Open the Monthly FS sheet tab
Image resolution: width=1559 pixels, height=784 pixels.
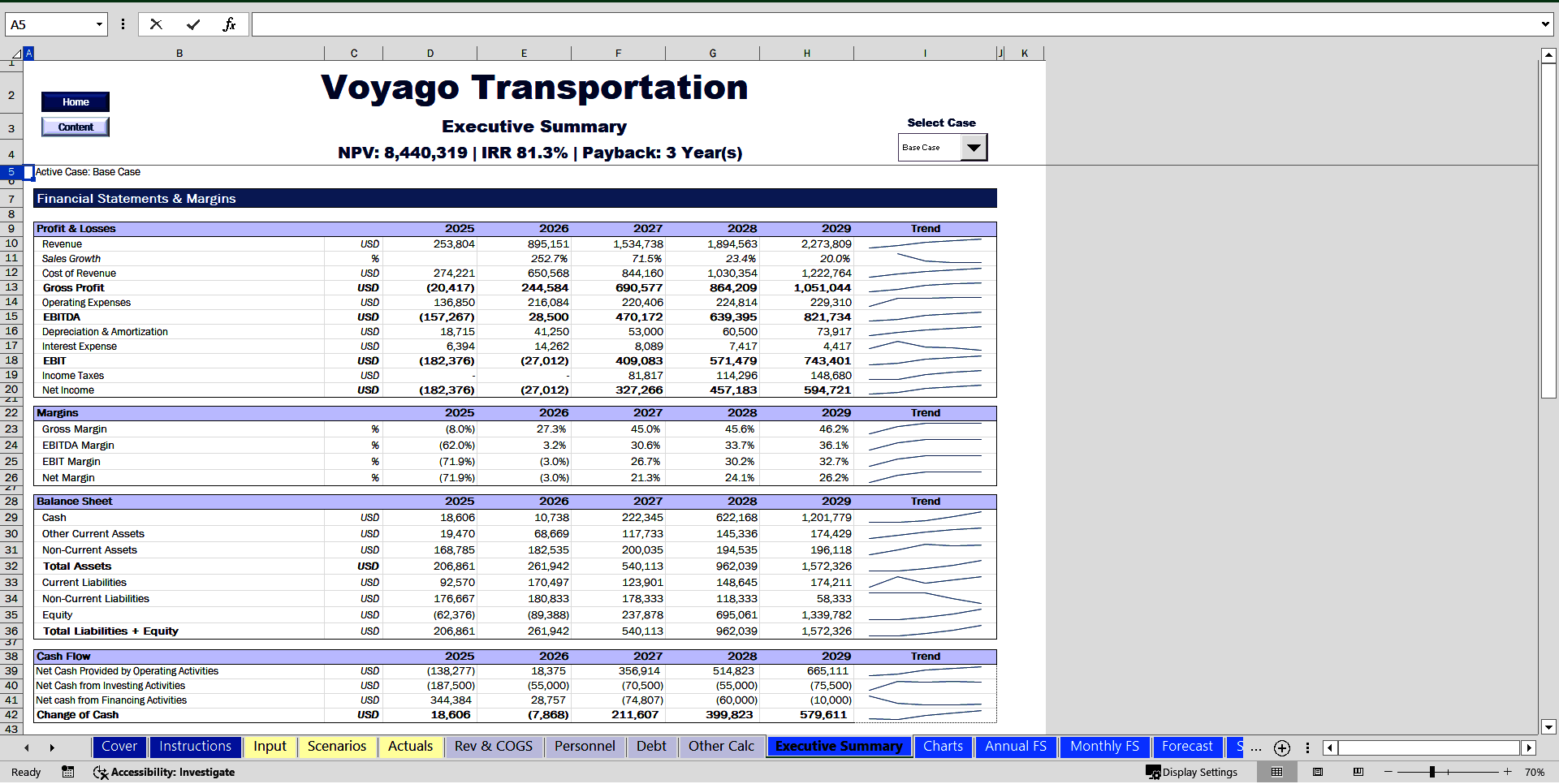coord(1104,746)
